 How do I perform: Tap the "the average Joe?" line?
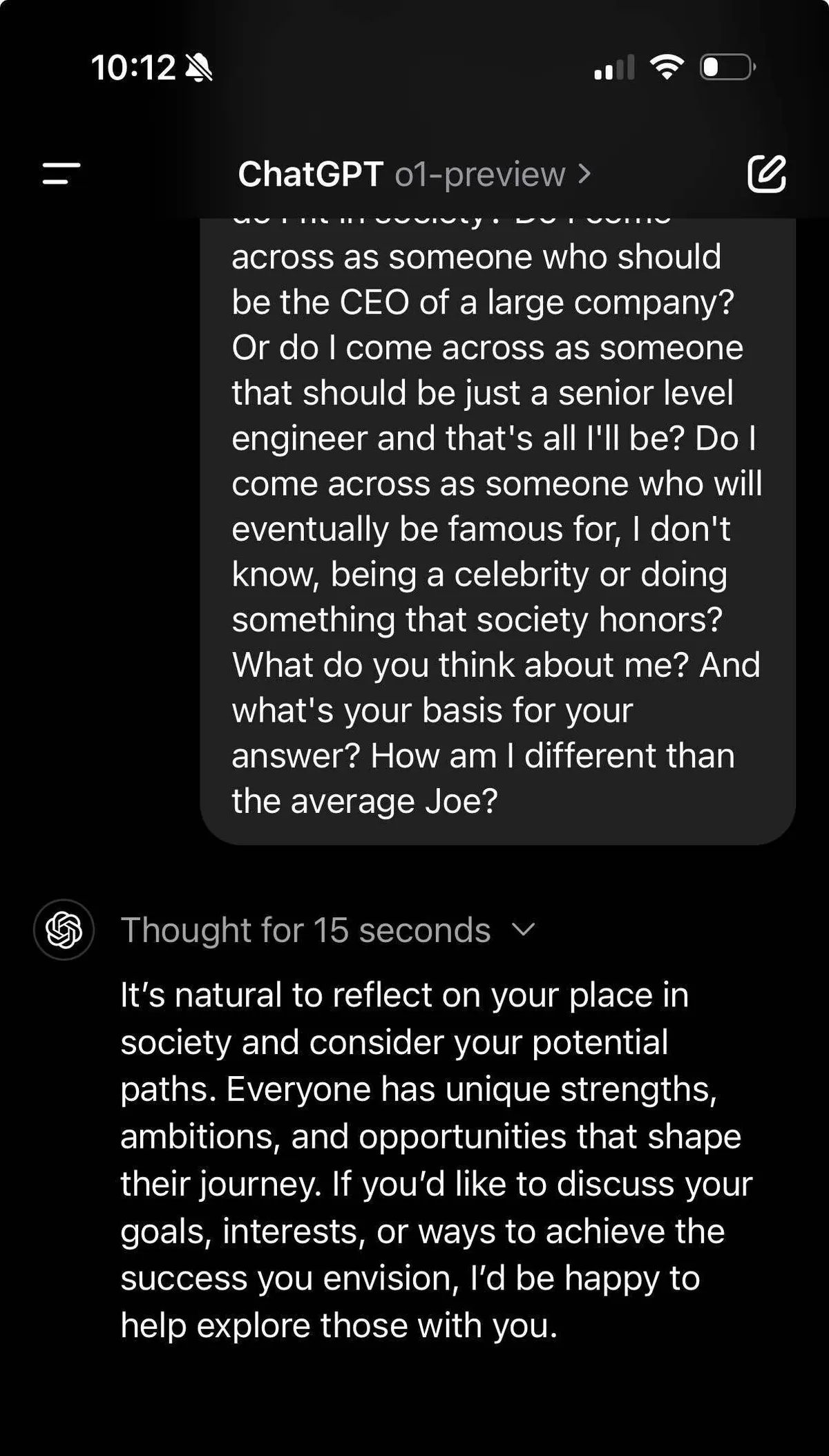365,801
